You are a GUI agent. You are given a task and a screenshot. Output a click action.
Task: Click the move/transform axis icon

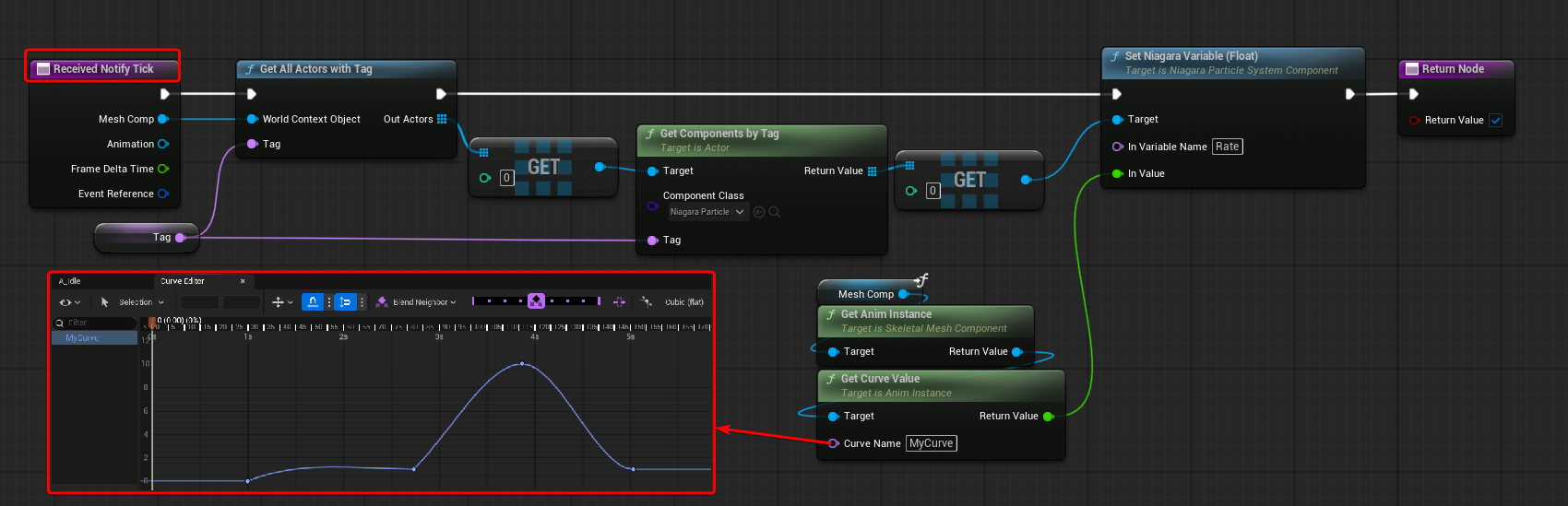tap(278, 302)
